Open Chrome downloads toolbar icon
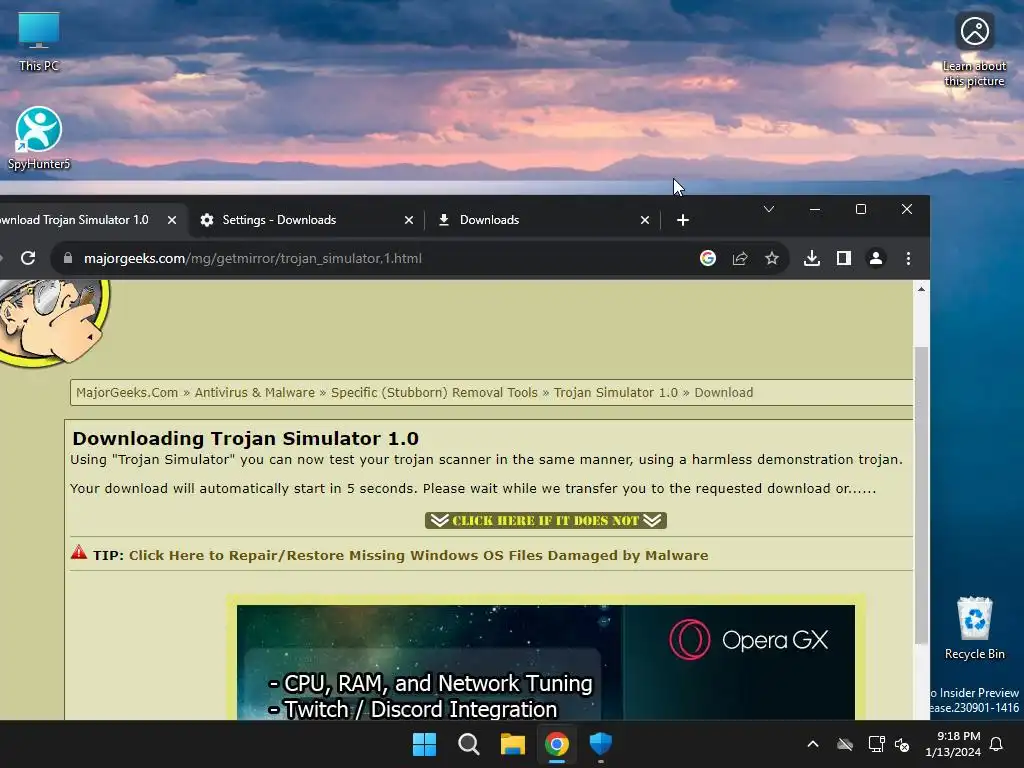Screen dimensions: 1024x768 click(812, 259)
